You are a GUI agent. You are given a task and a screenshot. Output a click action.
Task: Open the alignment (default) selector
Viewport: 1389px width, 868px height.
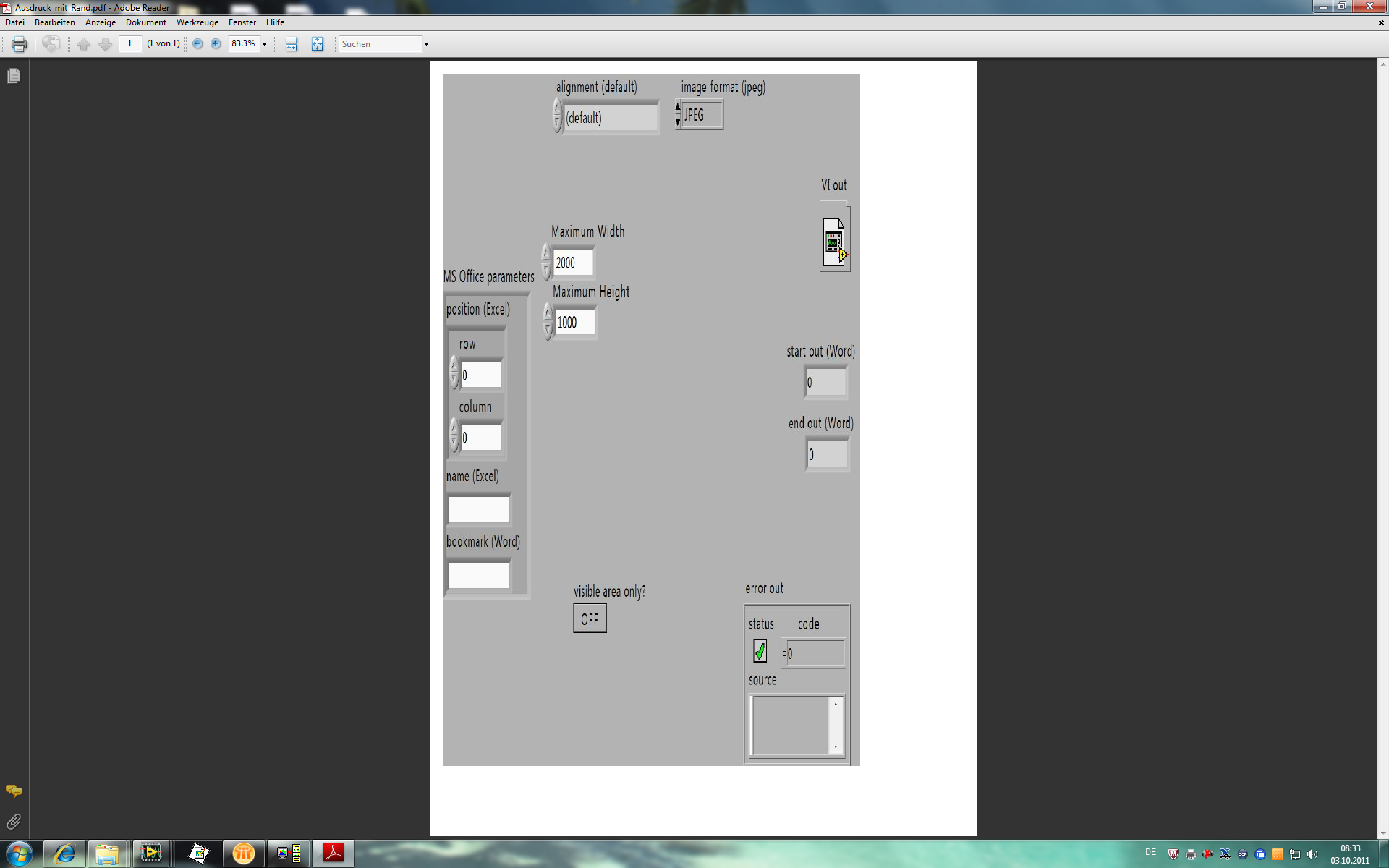pyautogui.click(x=610, y=117)
